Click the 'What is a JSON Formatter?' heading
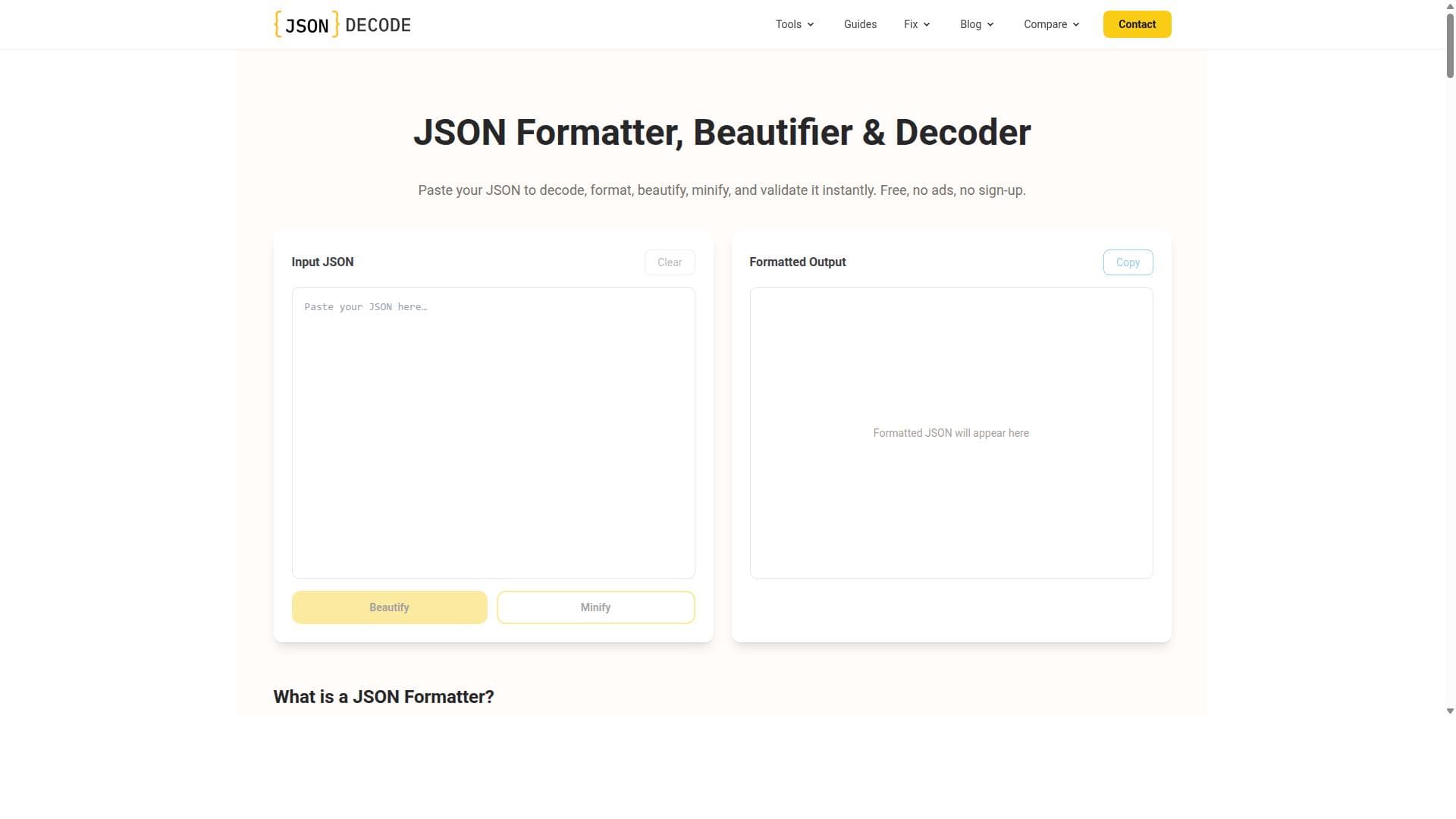This screenshot has height=819, width=1456. [384, 697]
